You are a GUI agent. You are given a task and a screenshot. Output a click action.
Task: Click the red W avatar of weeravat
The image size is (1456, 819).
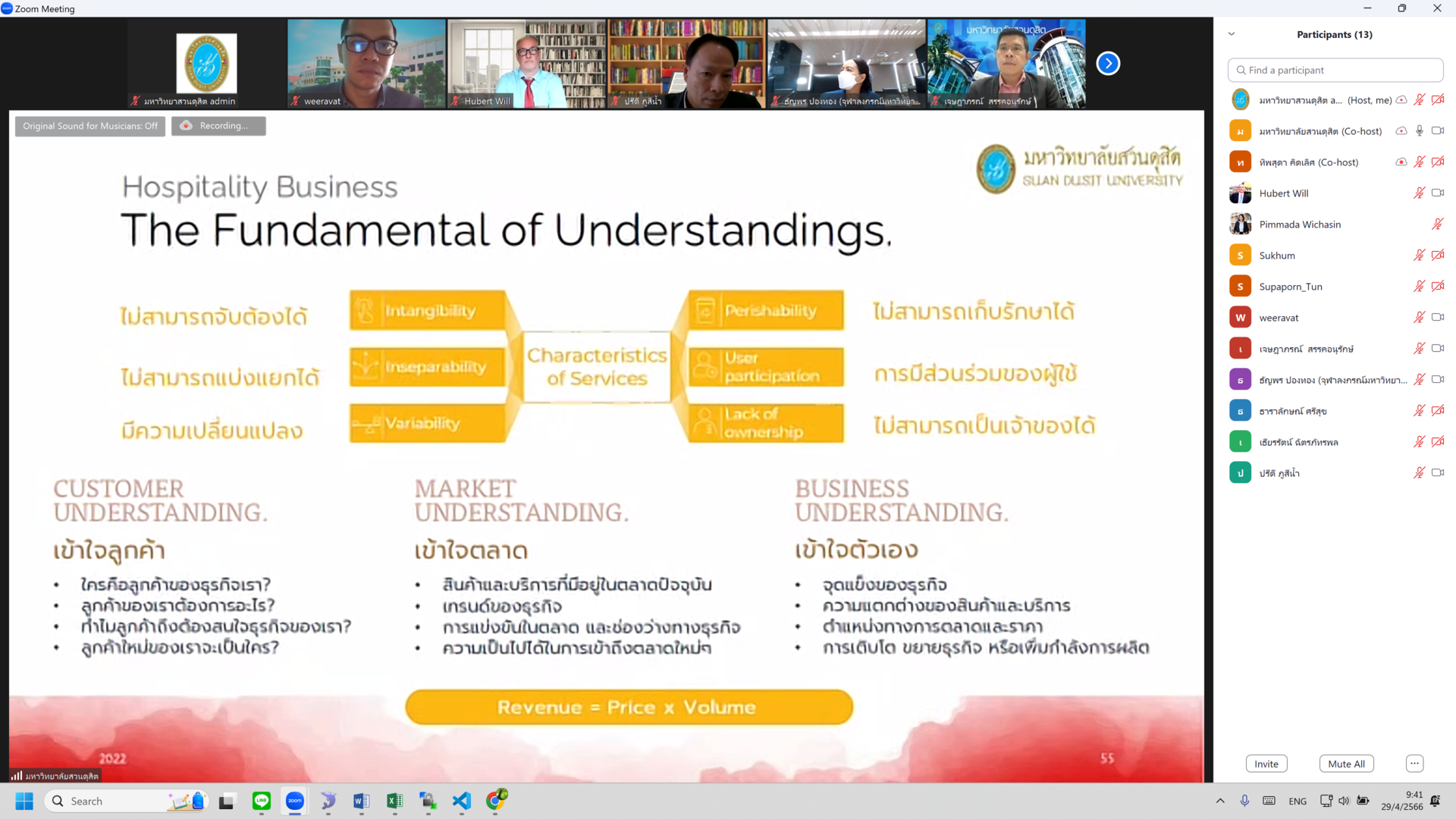[x=1240, y=318]
